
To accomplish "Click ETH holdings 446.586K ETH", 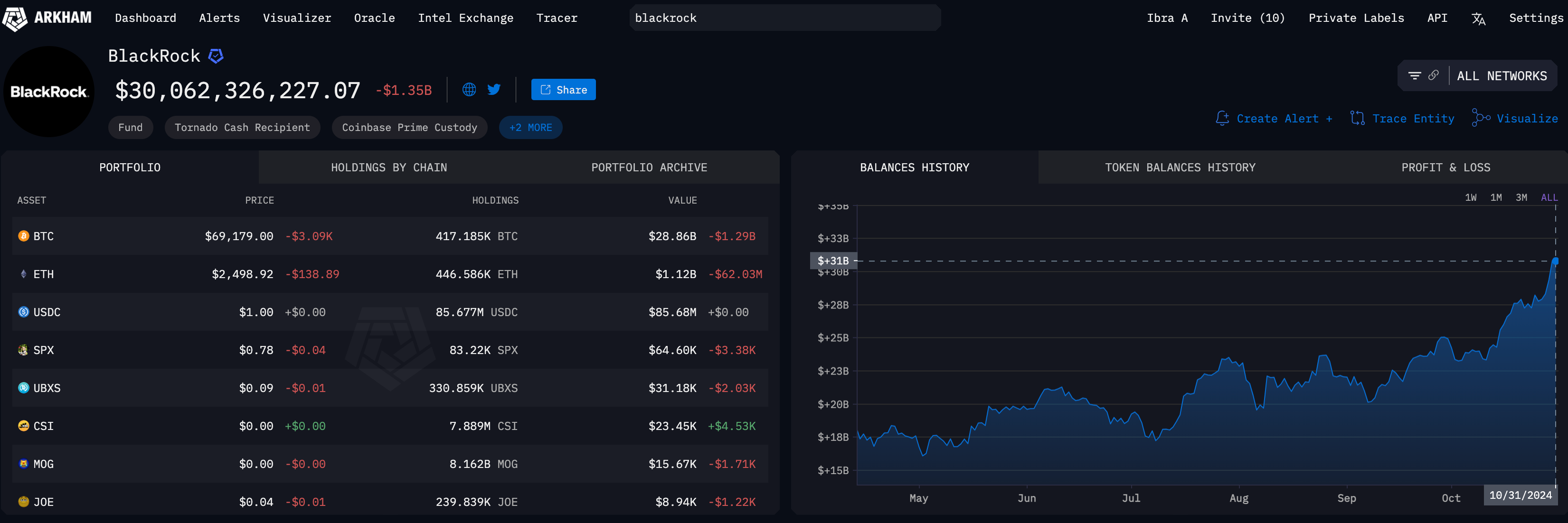I will click(477, 274).
